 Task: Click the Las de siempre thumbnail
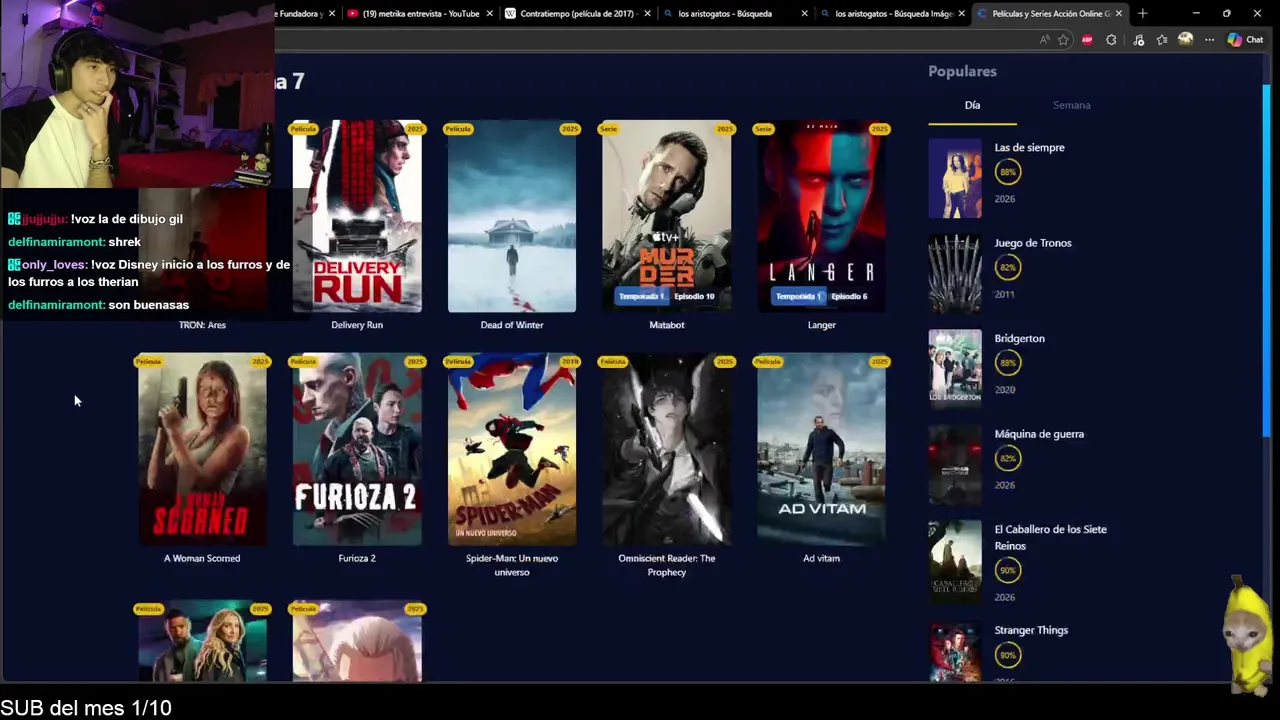pyautogui.click(x=955, y=178)
